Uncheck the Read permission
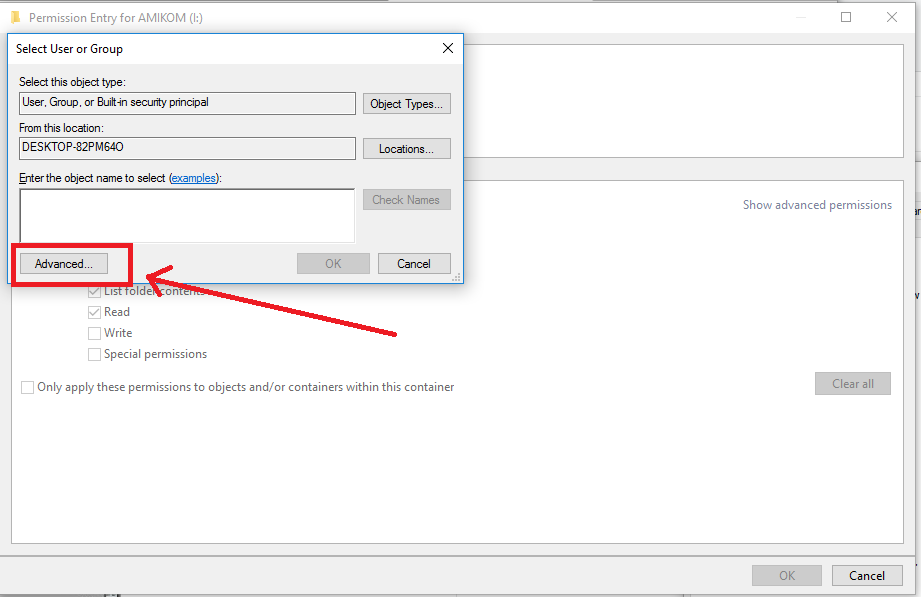The width and height of the screenshot is (921, 597). [93, 311]
